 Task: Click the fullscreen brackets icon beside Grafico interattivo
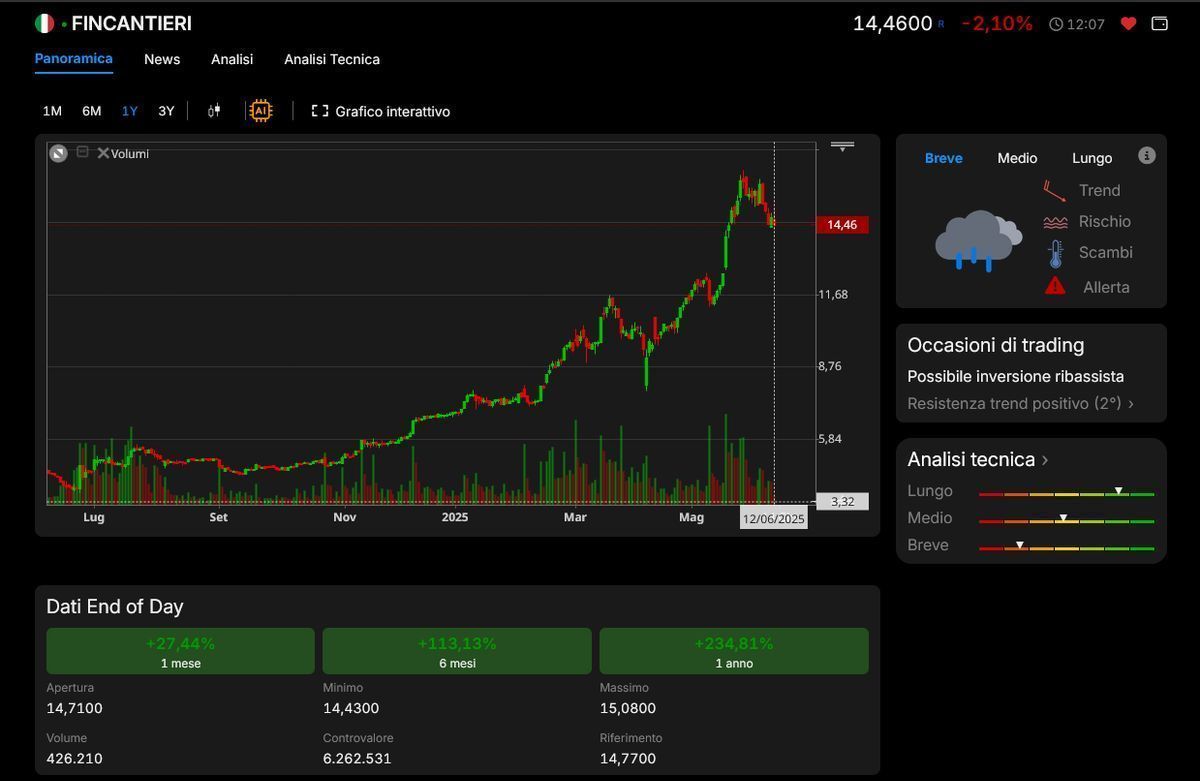[x=320, y=111]
